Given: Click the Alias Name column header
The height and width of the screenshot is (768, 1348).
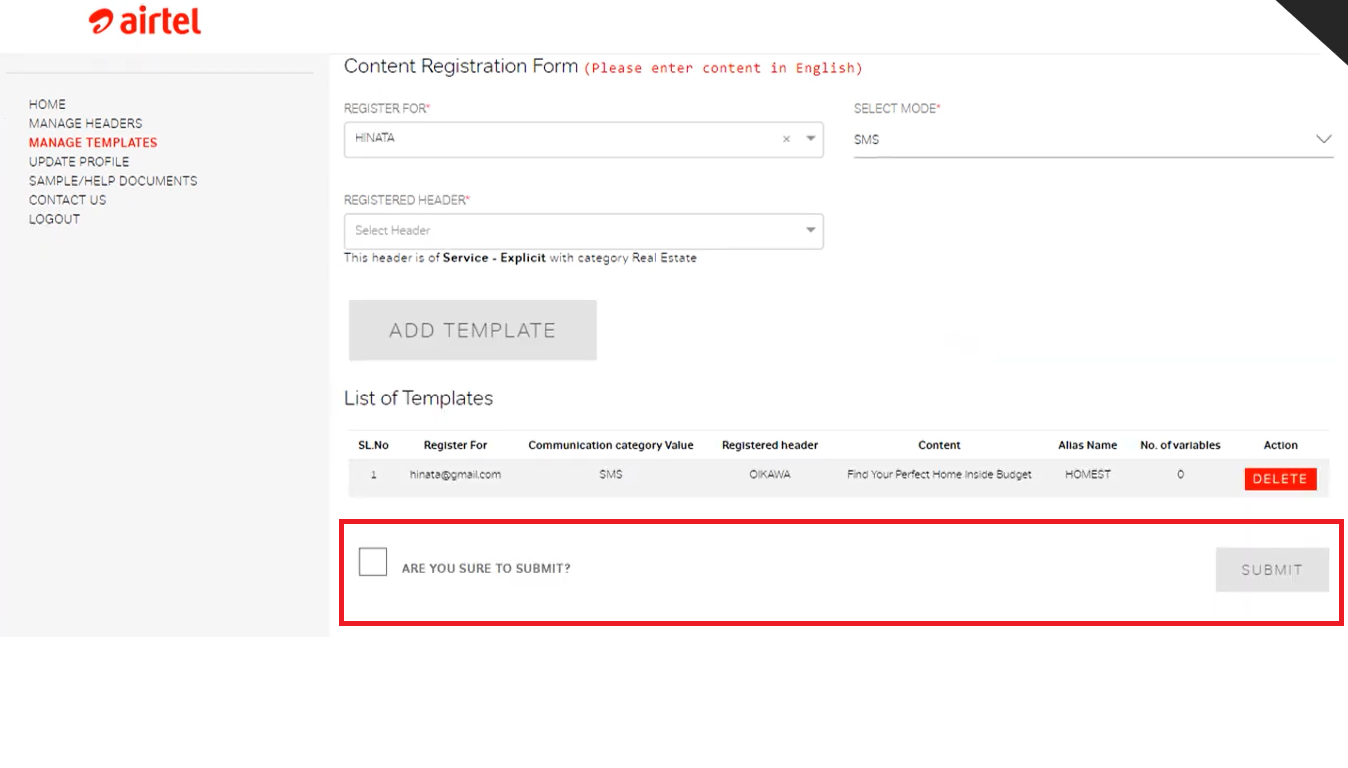Looking at the screenshot, I should [1087, 445].
